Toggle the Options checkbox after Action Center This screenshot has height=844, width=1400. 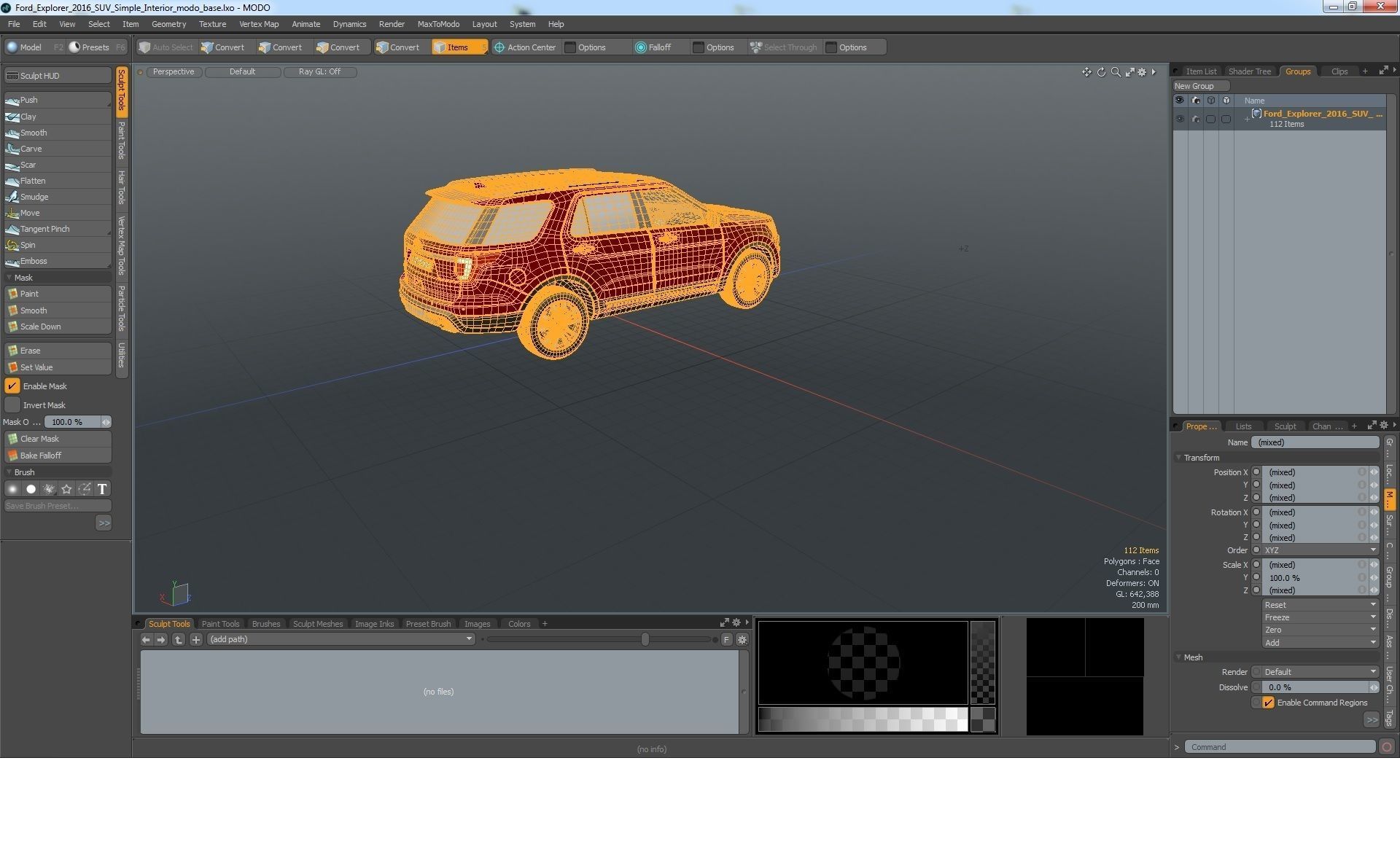[571, 47]
